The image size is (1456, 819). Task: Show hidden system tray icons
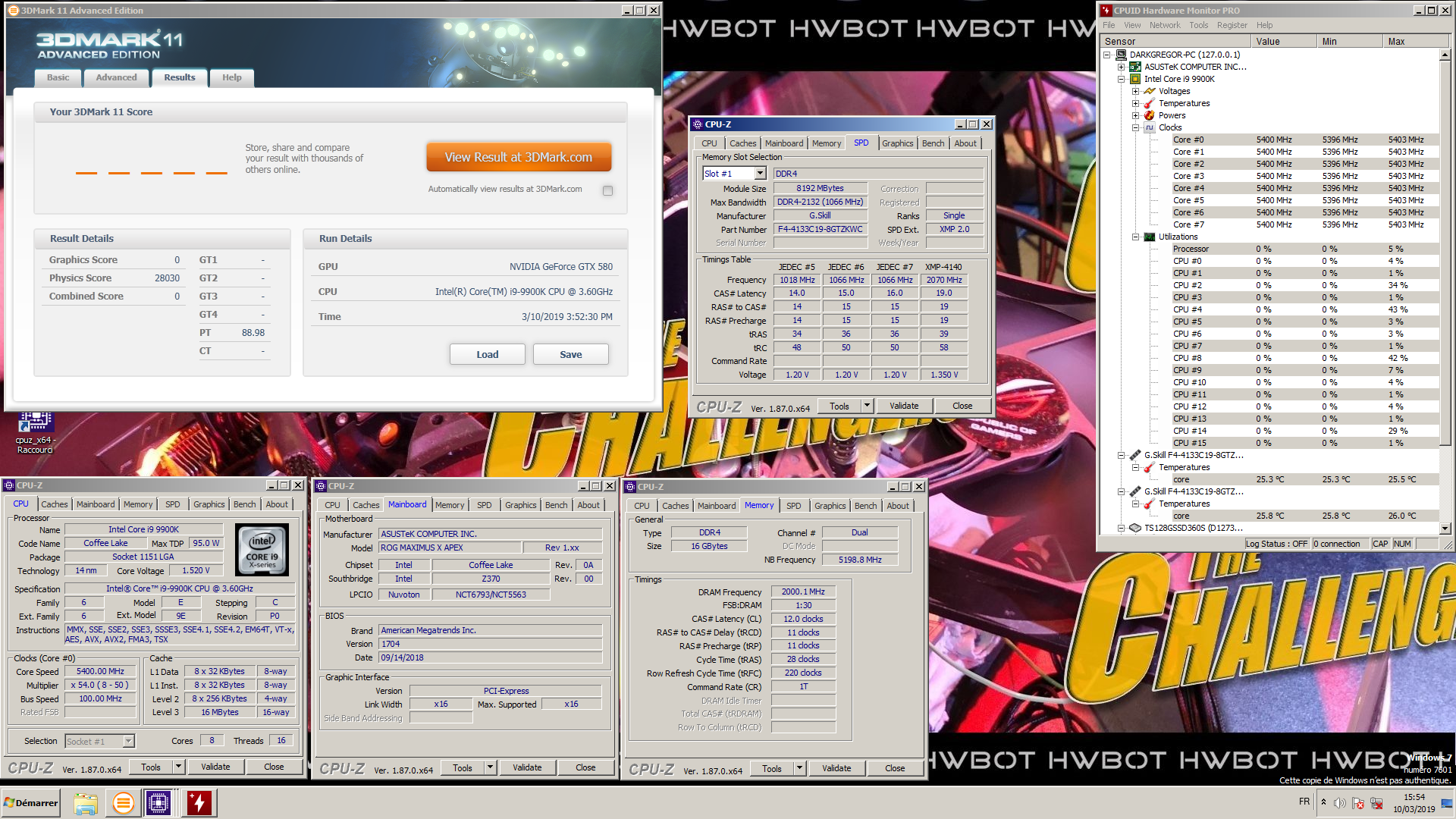pyautogui.click(x=1323, y=802)
